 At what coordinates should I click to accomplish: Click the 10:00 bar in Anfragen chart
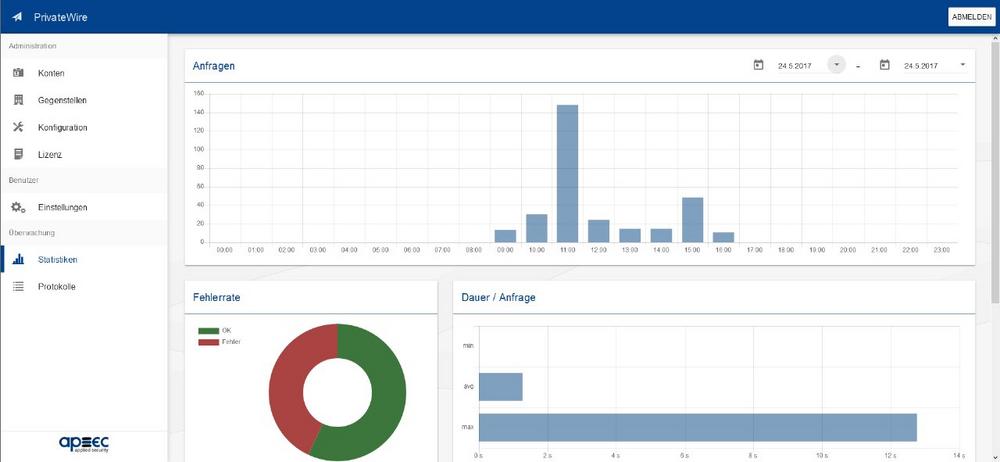click(x=536, y=228)
